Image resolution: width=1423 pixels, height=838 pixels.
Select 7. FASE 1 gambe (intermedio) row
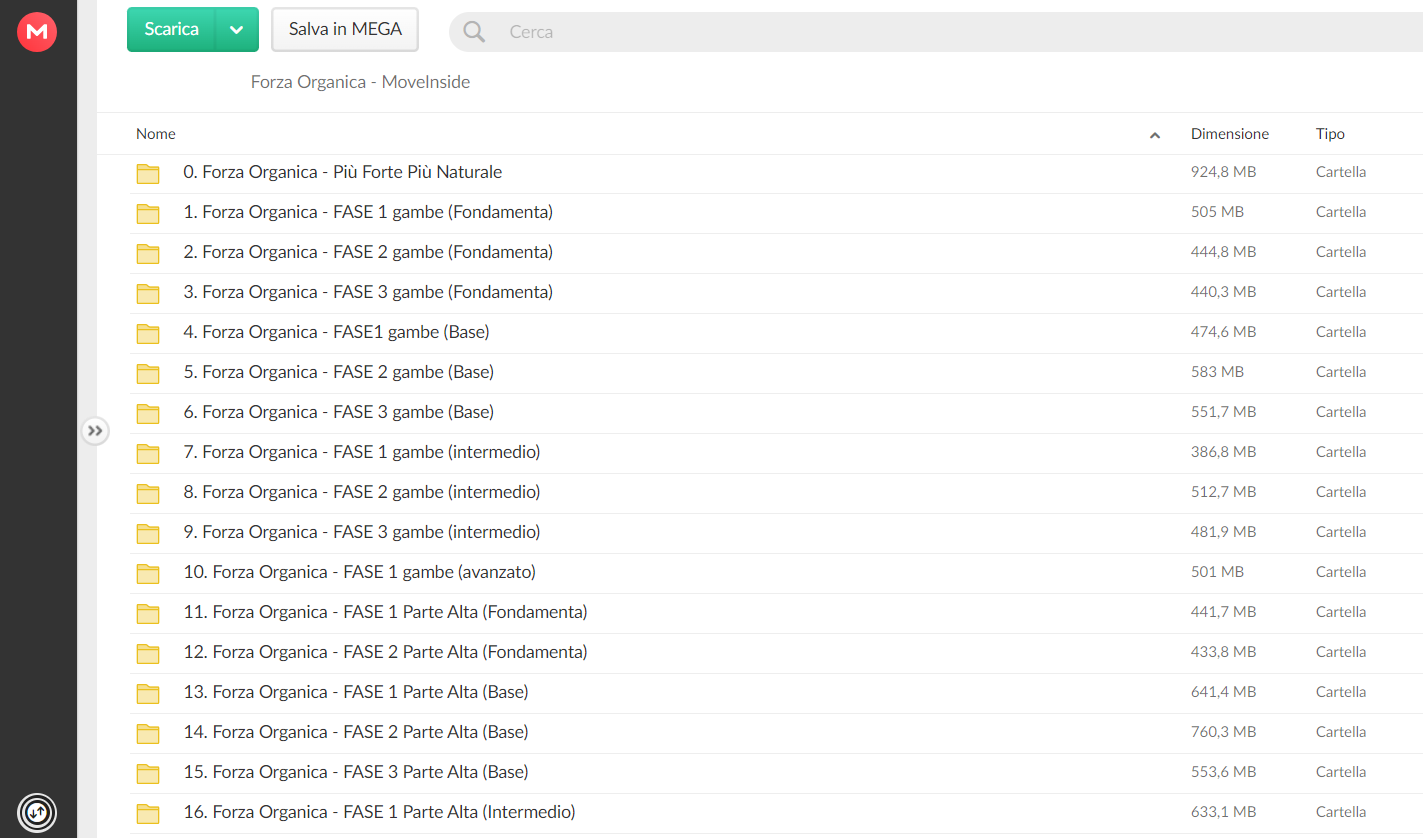click(776, 453)
